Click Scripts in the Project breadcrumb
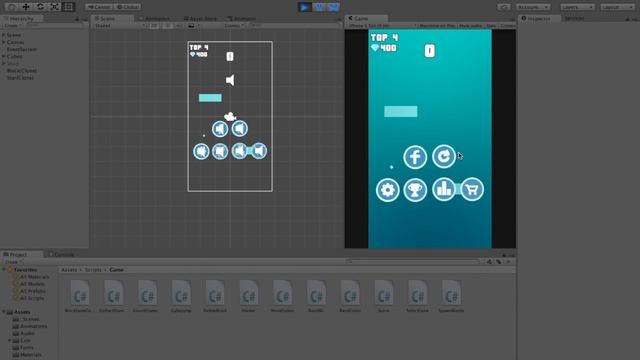This screenshot has width=640, height=360. [93, 270]
